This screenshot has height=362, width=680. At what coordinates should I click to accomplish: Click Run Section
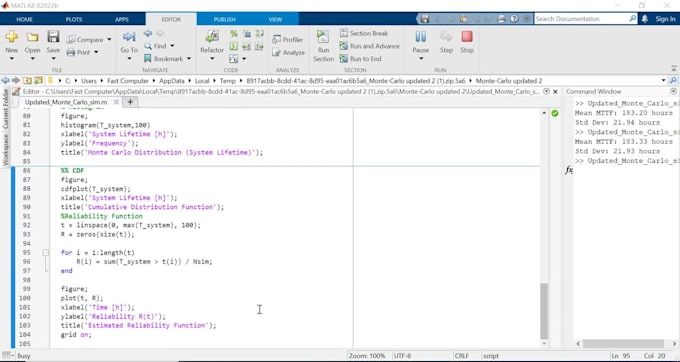[324, 46]
